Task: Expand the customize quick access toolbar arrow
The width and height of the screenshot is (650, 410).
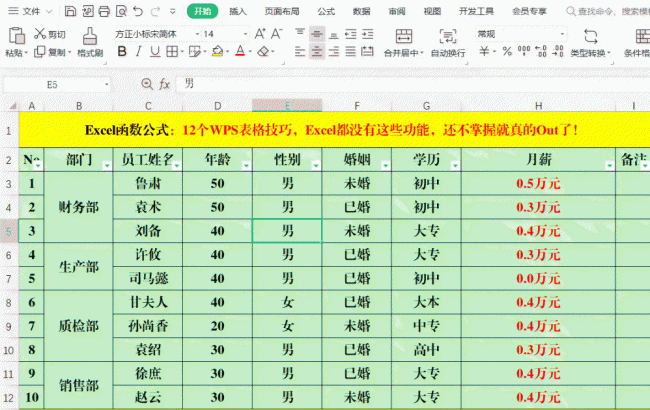Action: [x=172, y=12]
